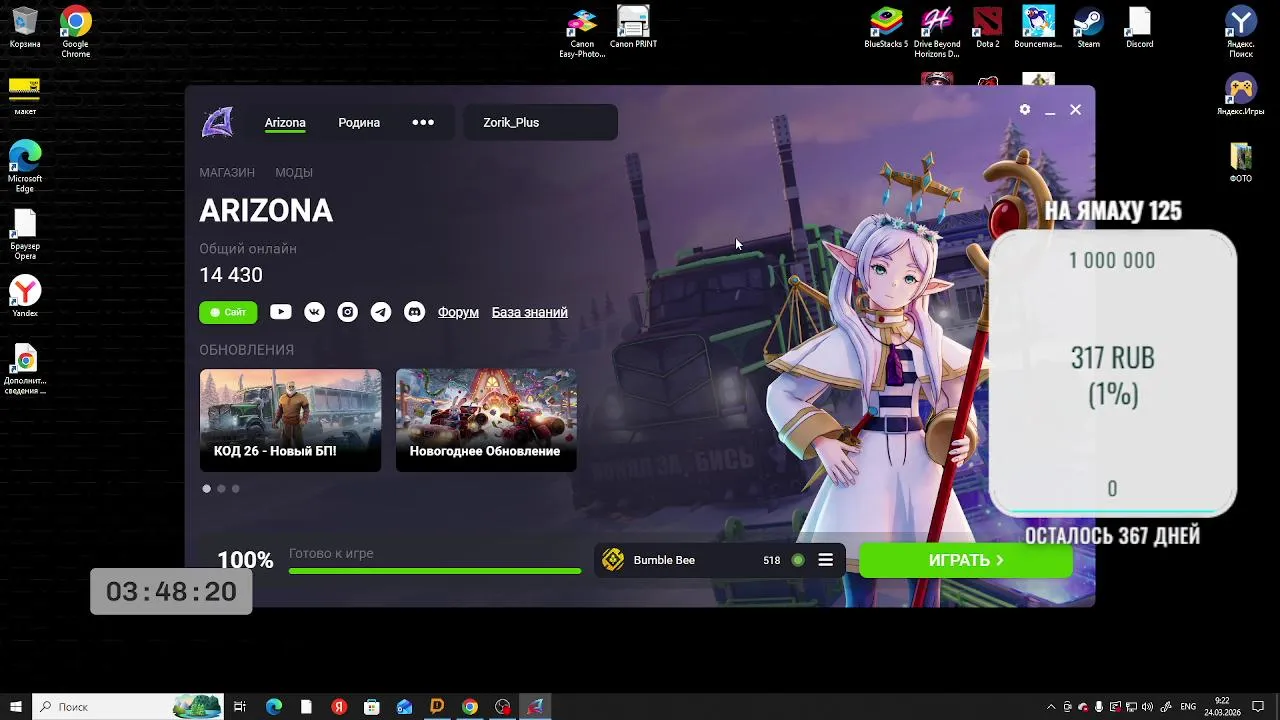The height and width of the screenshot is (720, 1280).
Task: Open Windows Start menu
Action: coord(16,707)
